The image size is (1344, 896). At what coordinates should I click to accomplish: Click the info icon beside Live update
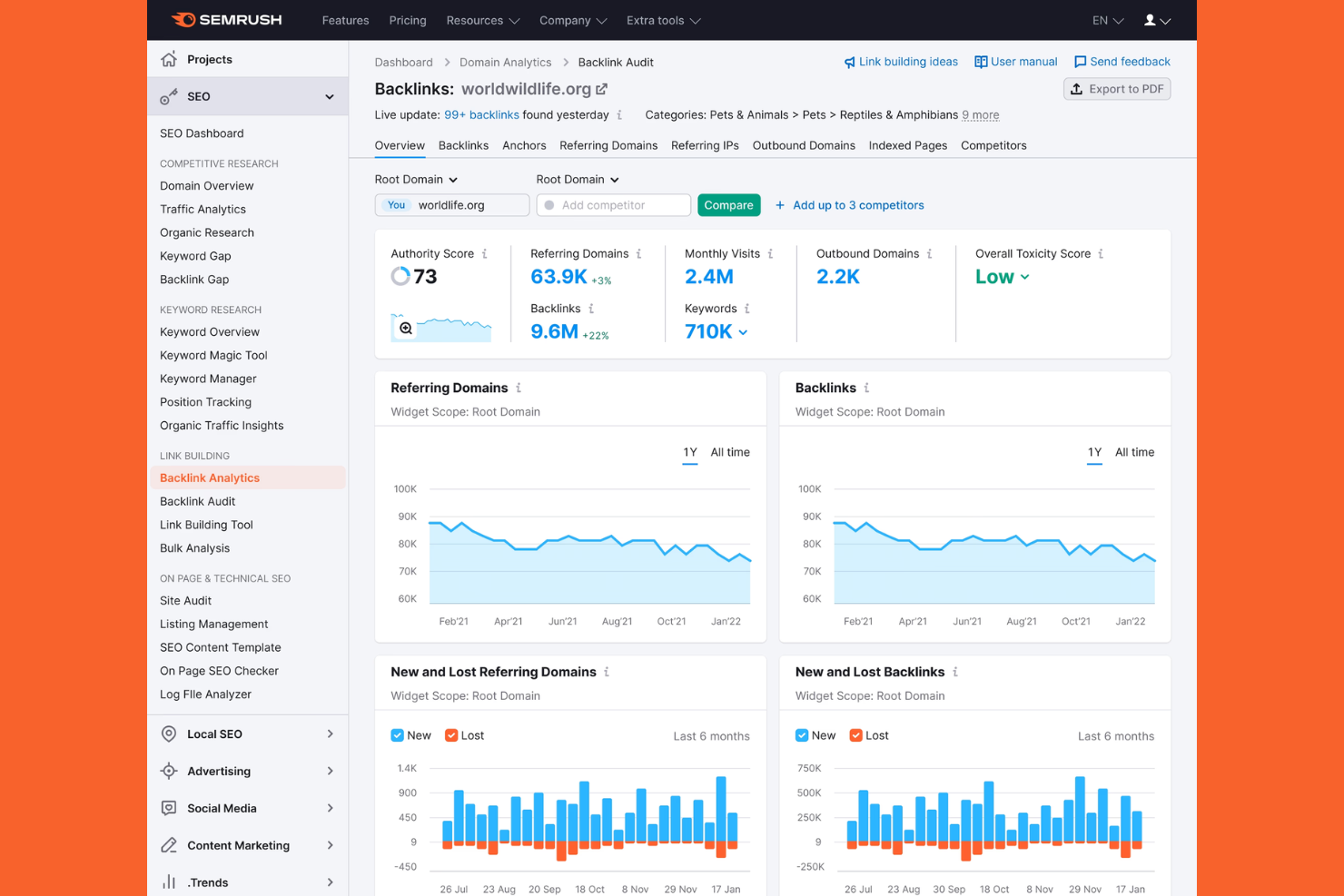(x=619, y=115)
